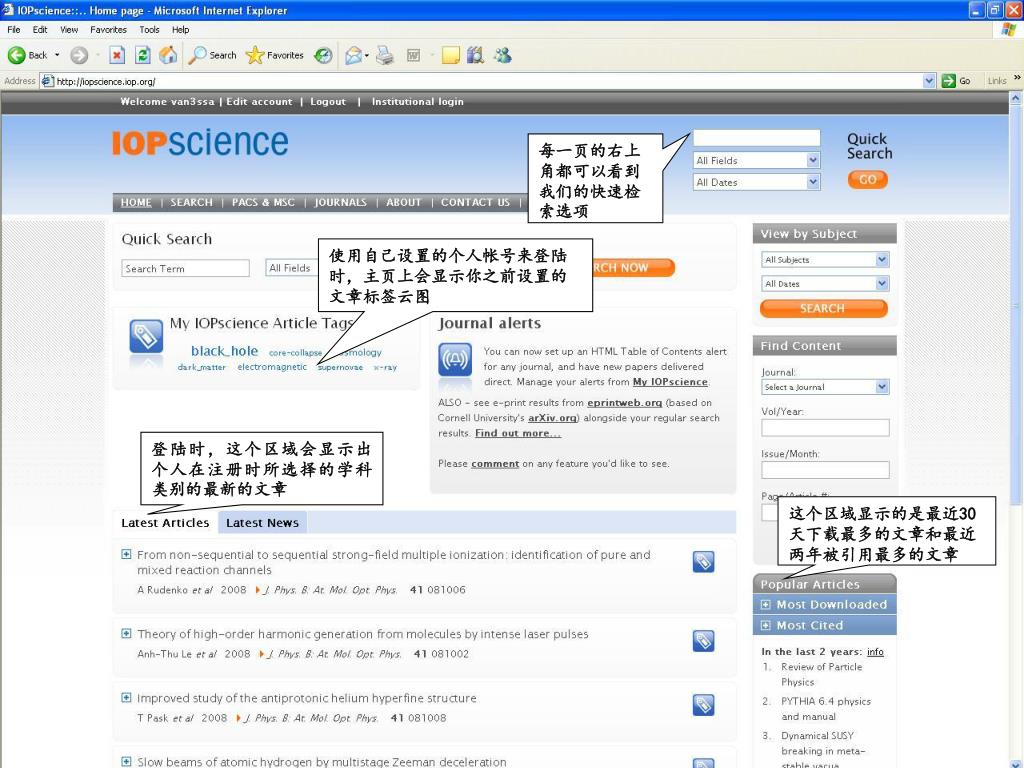Open the History icon in the toolbar
This screenshot has width=1024, height=768.
(x=323, y=56)
